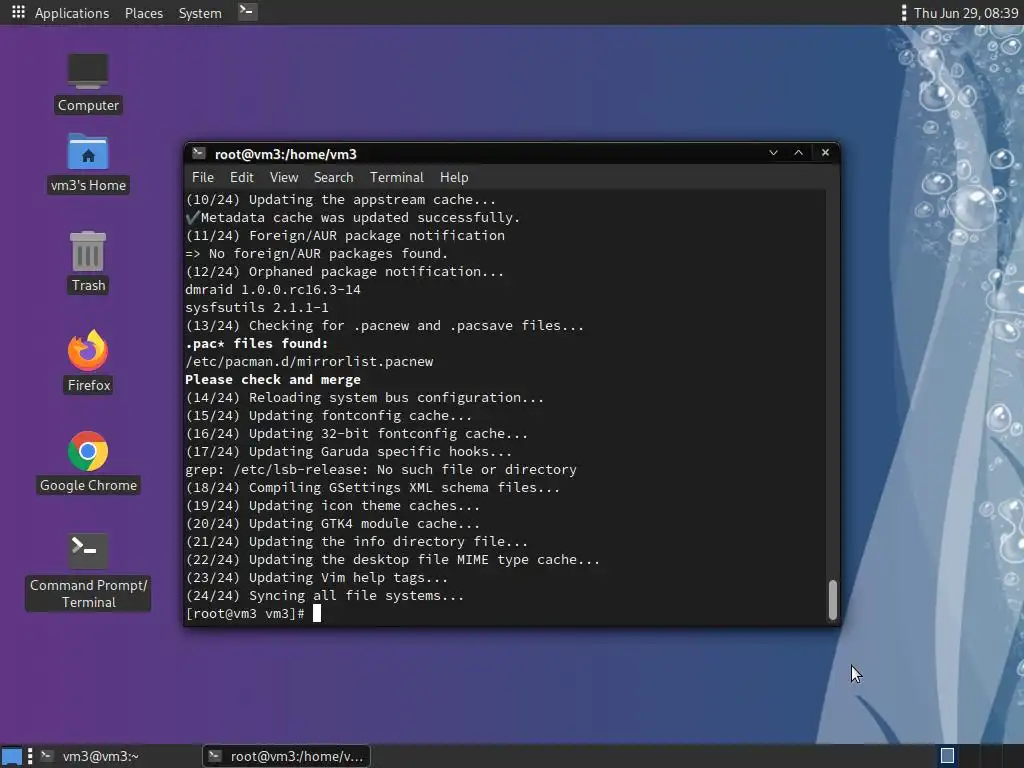Open the terminal Edit menu
The image size is (1024, 768).
pos(241,178)
